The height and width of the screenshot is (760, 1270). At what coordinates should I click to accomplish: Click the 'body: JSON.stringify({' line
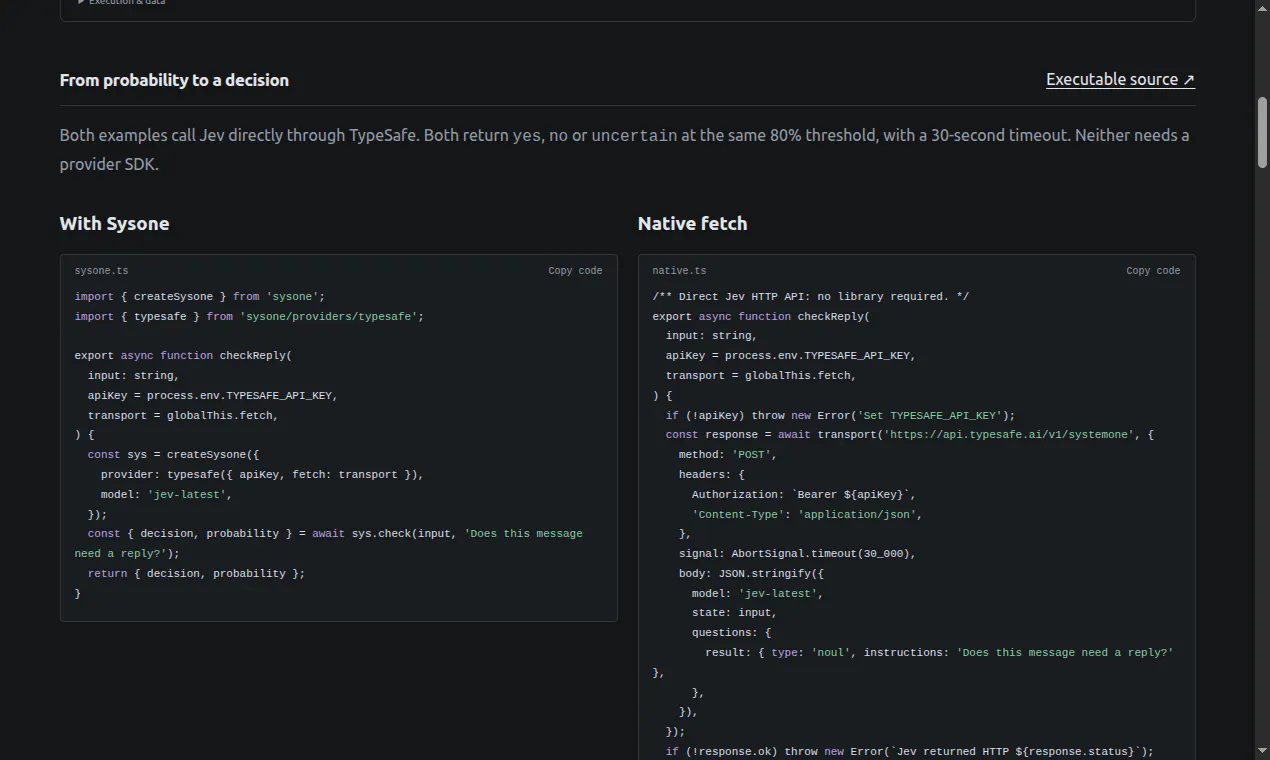pyautogui.click(x=750, y=573)
